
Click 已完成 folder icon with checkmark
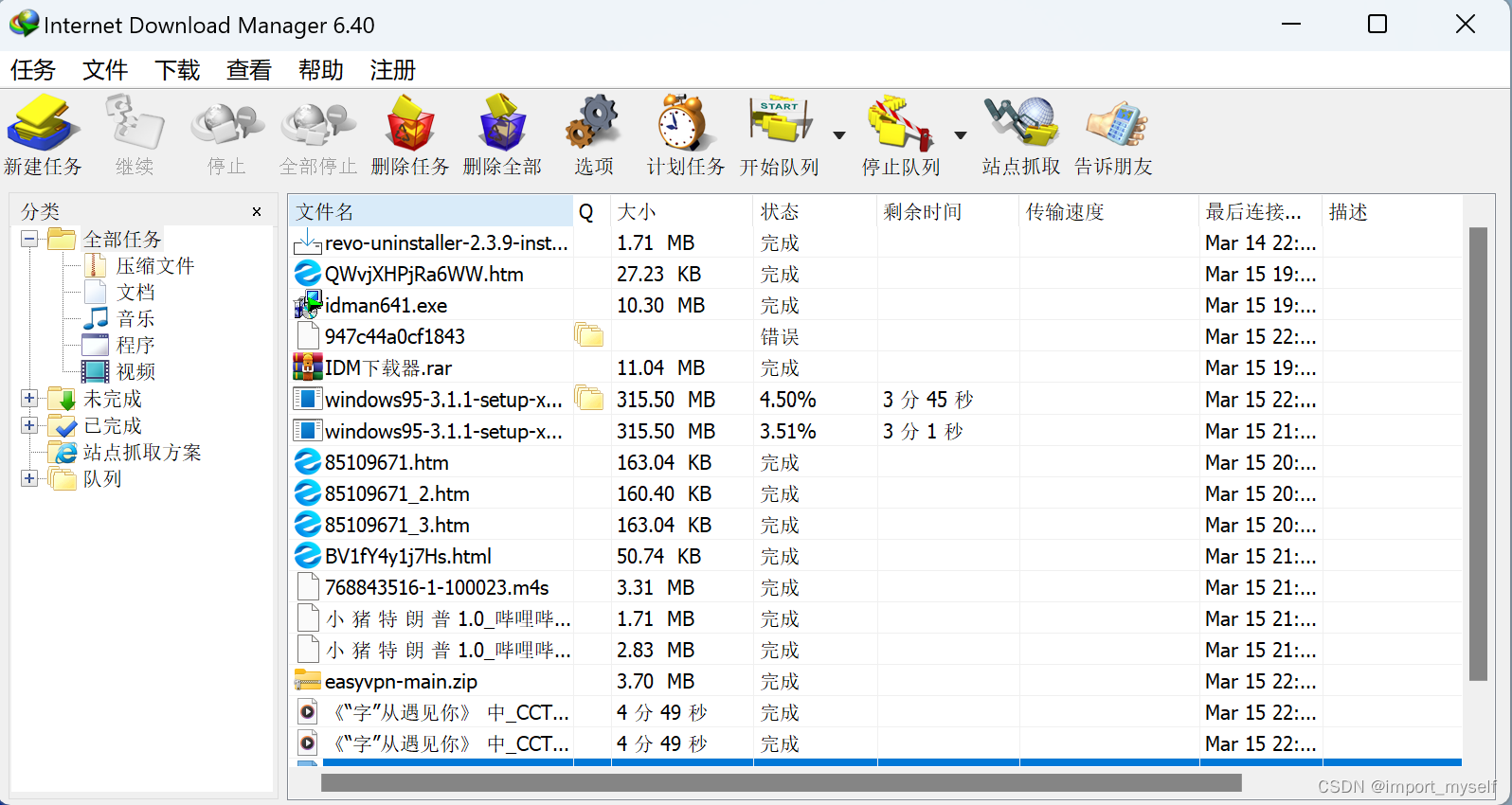point(63,425)
